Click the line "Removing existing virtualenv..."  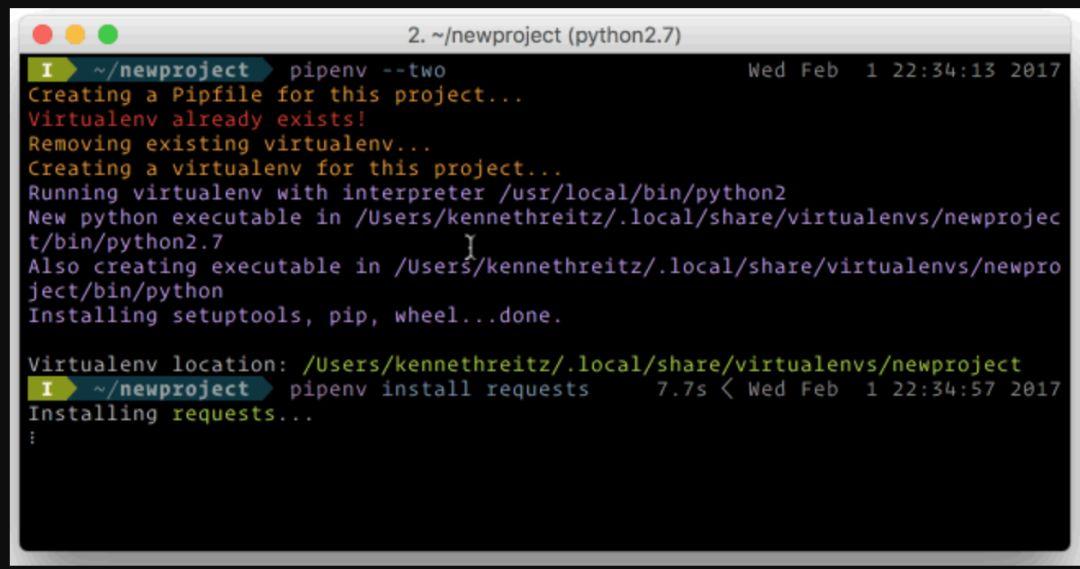(229, 144)
